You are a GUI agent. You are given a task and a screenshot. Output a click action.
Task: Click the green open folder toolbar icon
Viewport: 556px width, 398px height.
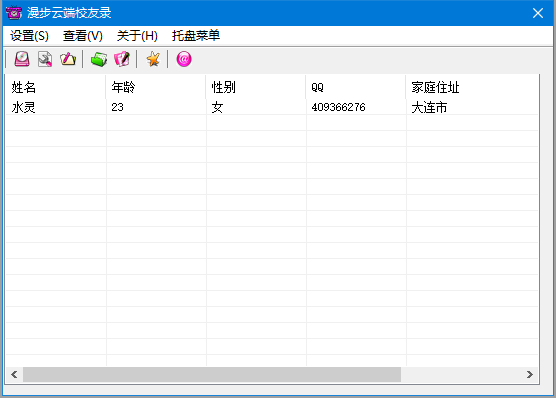click(x=99, y=59)
